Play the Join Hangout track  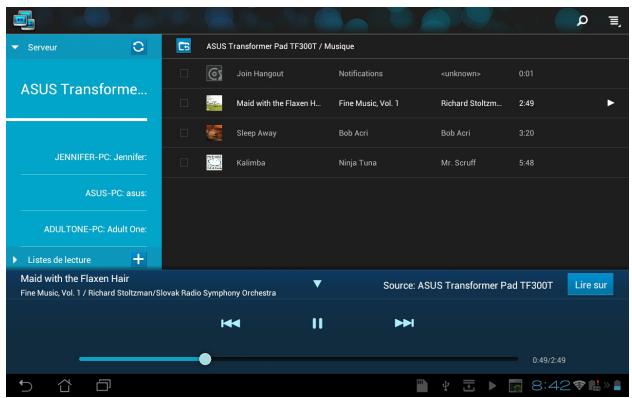[260, 73]
